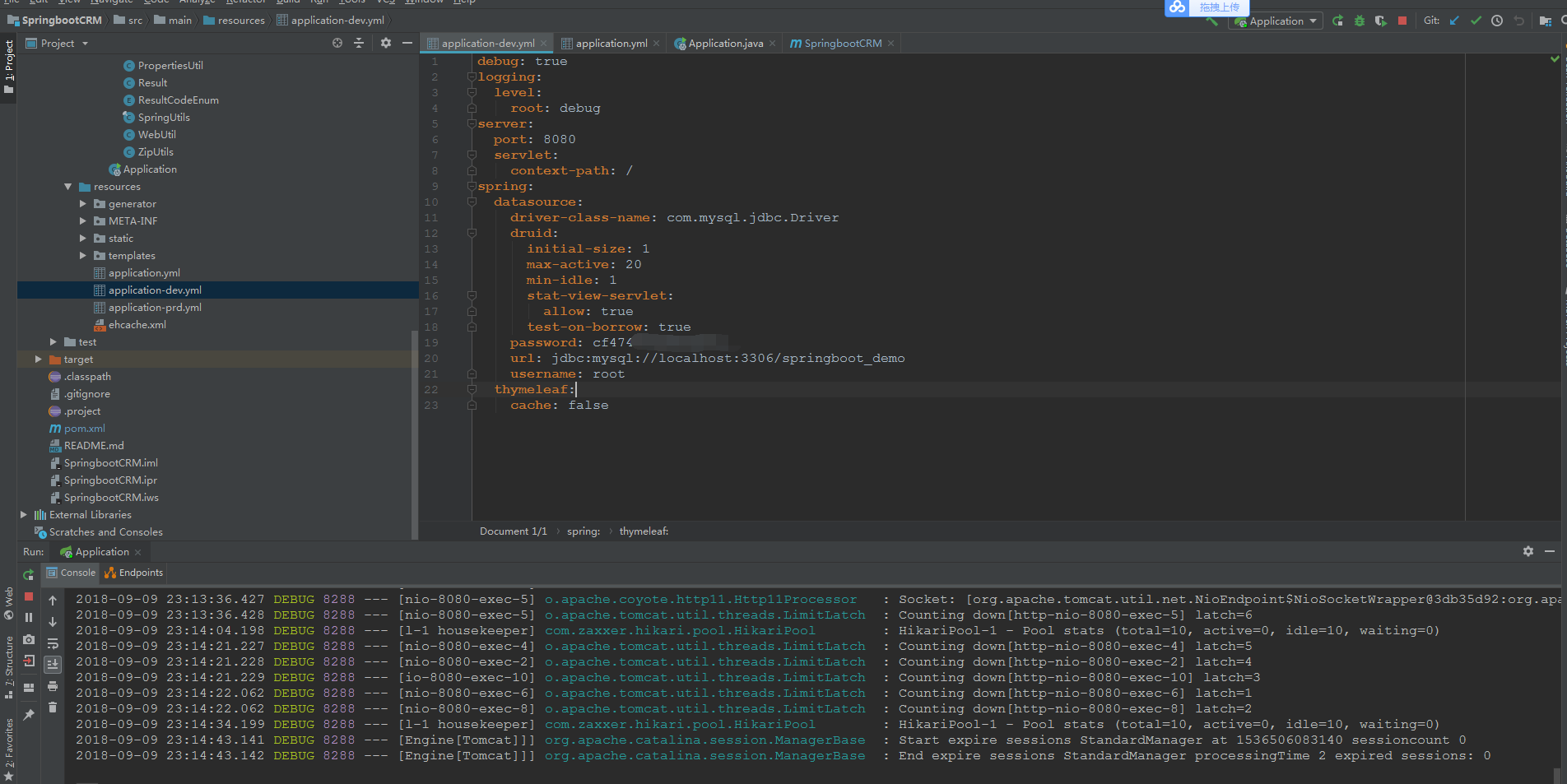Rerun Application from the top toolbar

(1337, 21)
